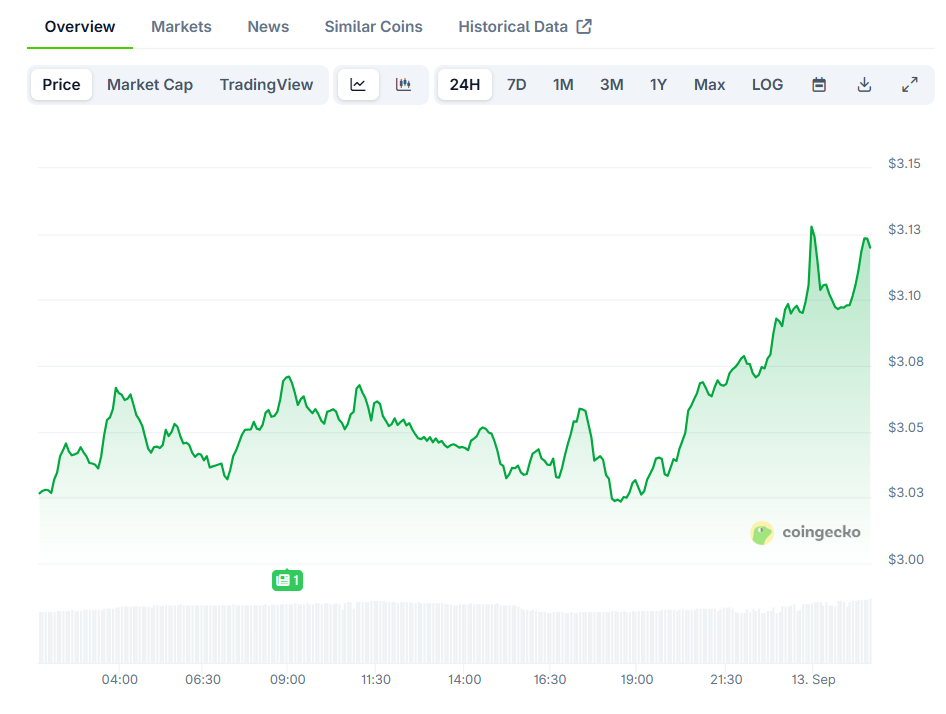
Task: Download chart data icon
Action: [865, 85]
